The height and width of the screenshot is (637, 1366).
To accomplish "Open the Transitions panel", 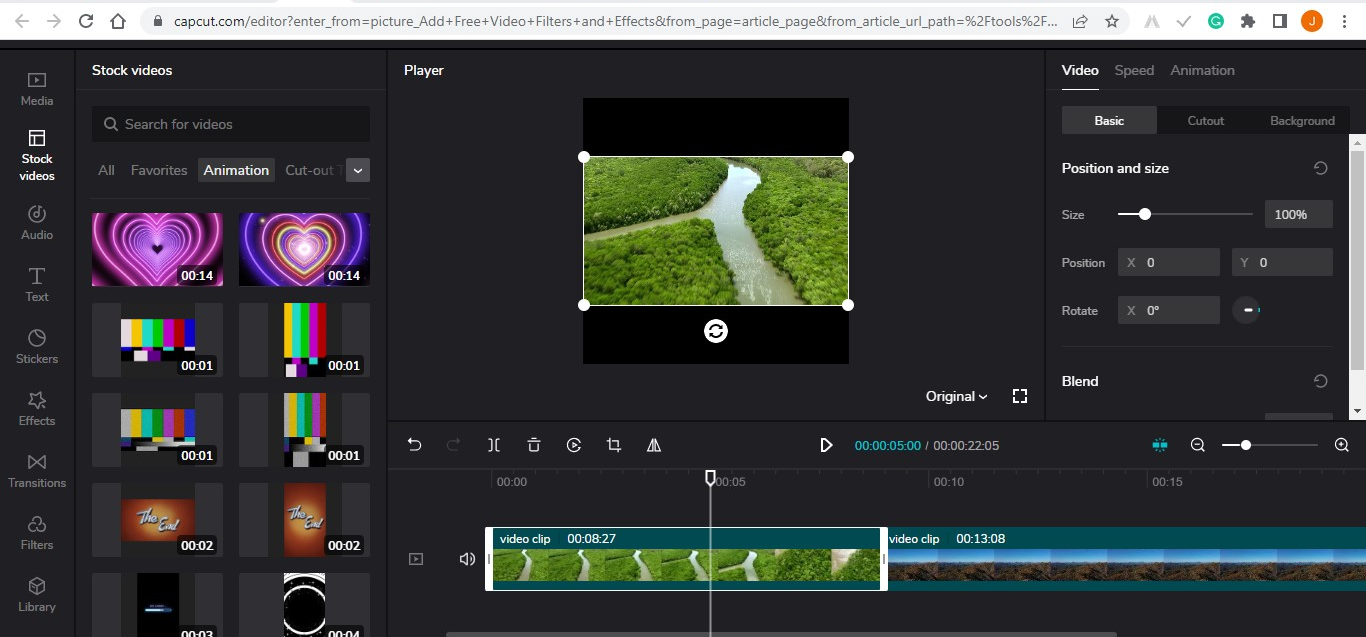I will click(x=37, y=470).
